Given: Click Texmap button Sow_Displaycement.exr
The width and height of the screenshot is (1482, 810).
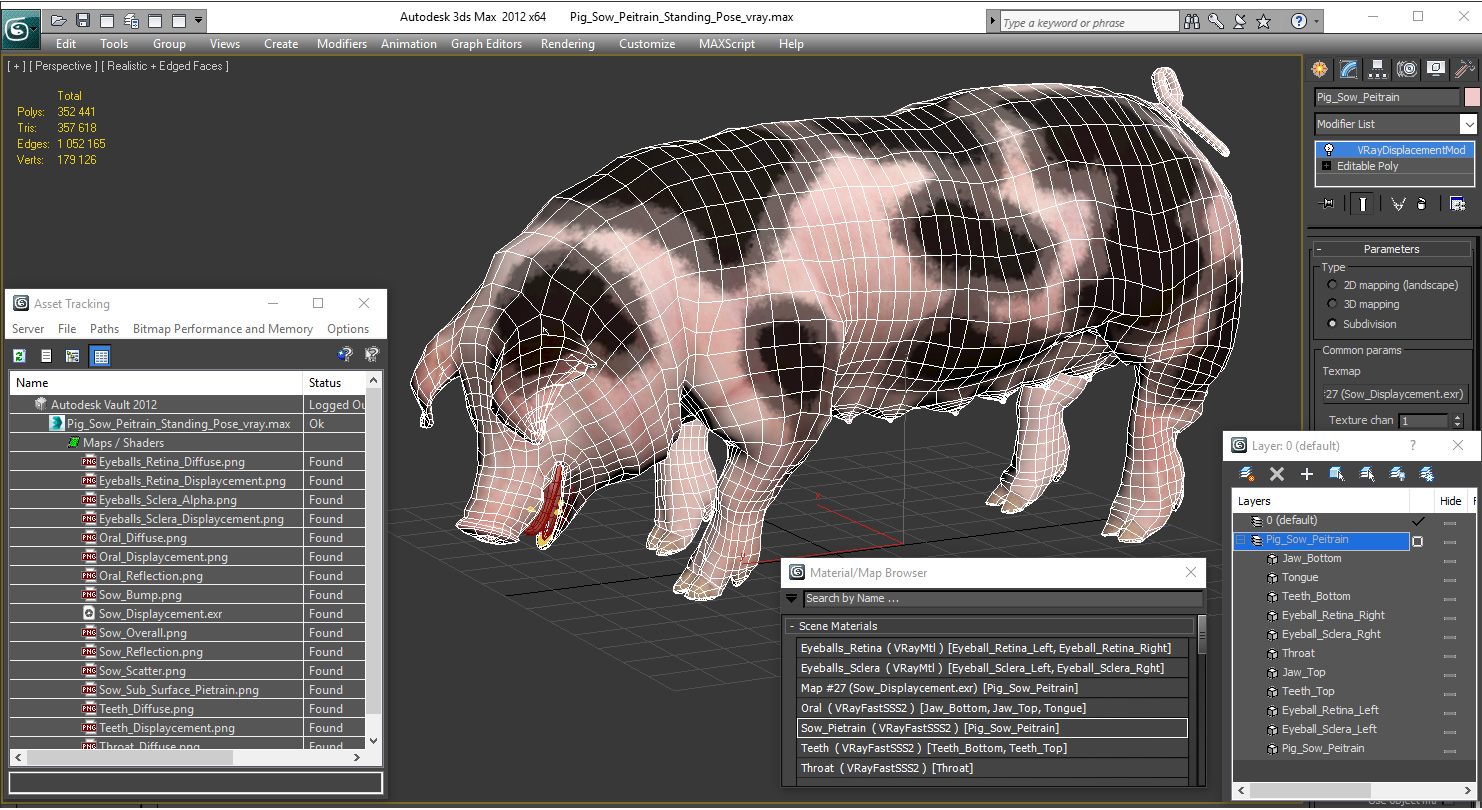Looking at the screenshot, I should pyautogui.click(x=1394, y=394).
